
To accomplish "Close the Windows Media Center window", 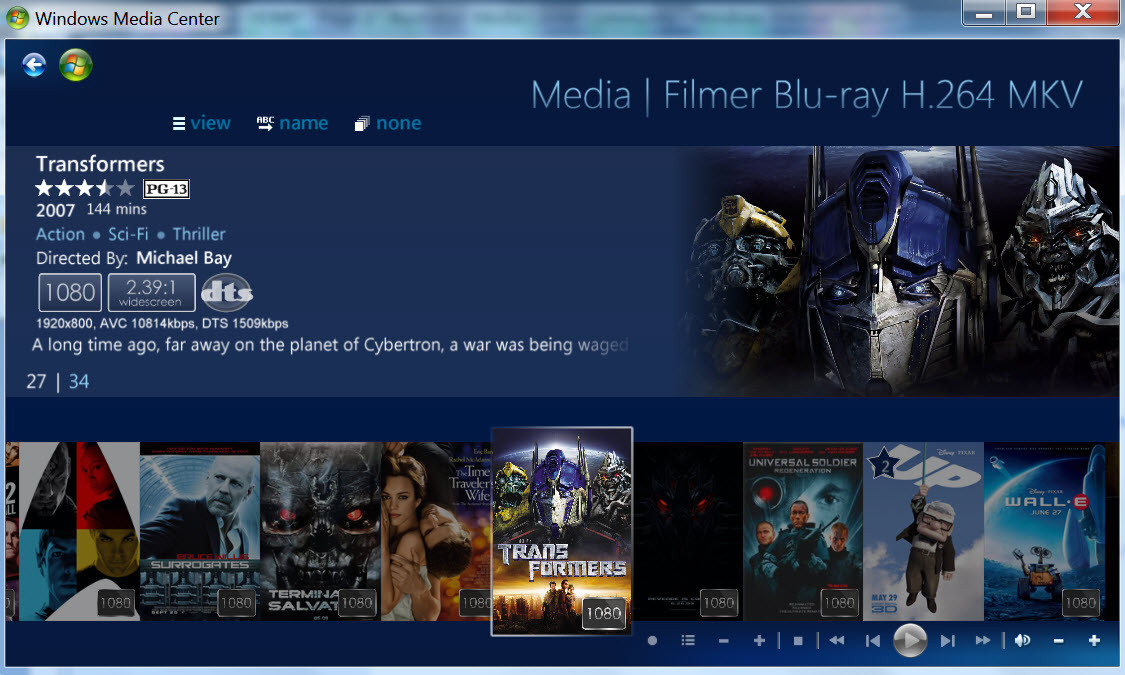I will click(1083, 12).
